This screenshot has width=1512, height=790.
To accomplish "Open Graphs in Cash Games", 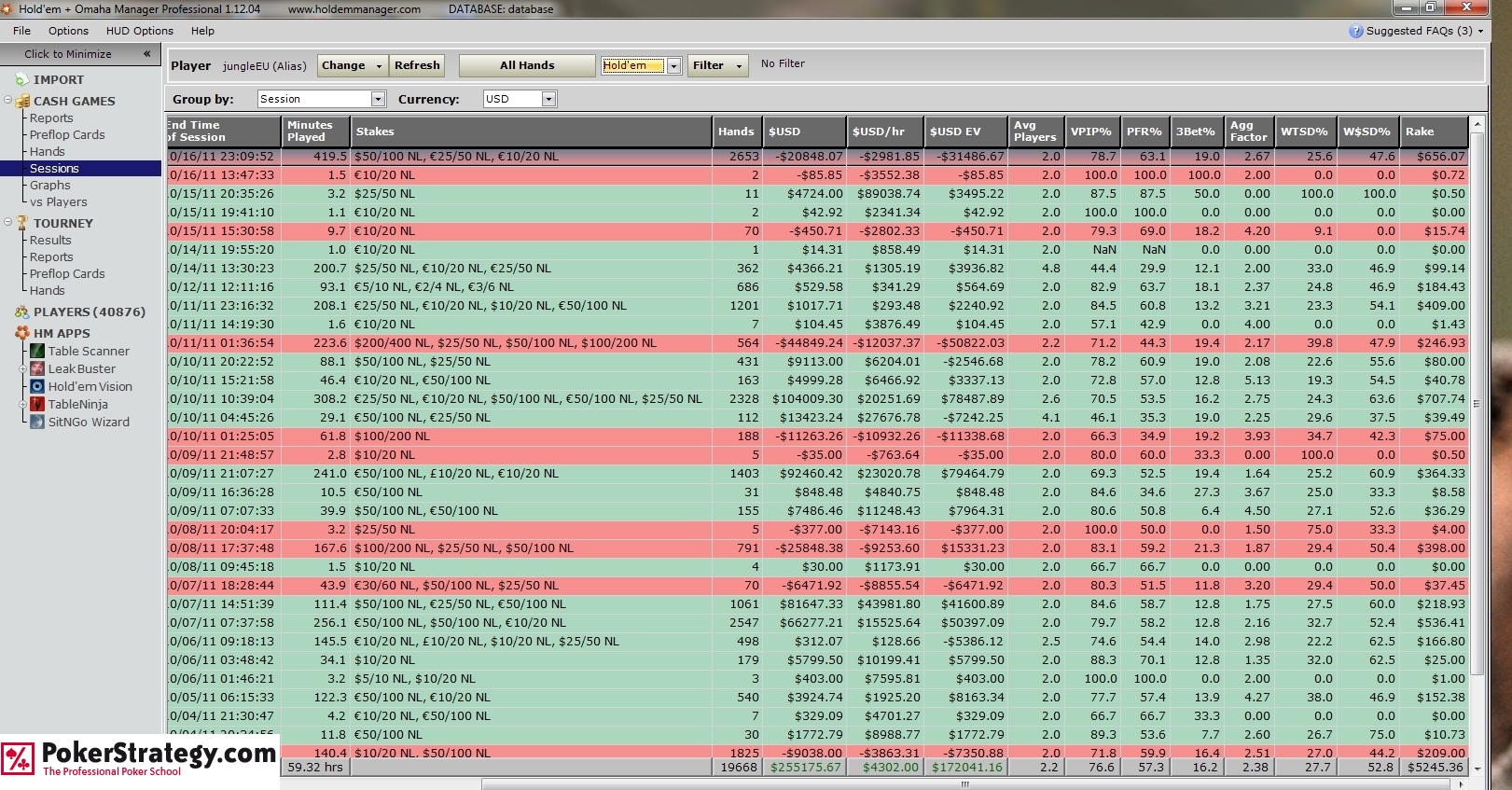I will click(x=49, y=185).
